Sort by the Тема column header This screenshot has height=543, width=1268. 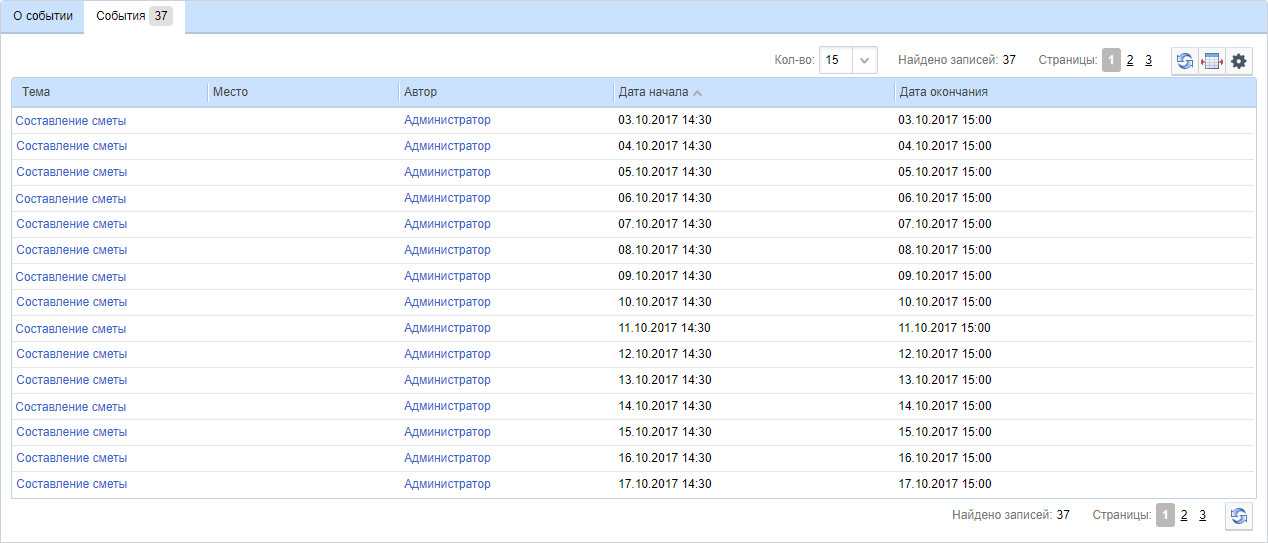[x=36, y=92]
